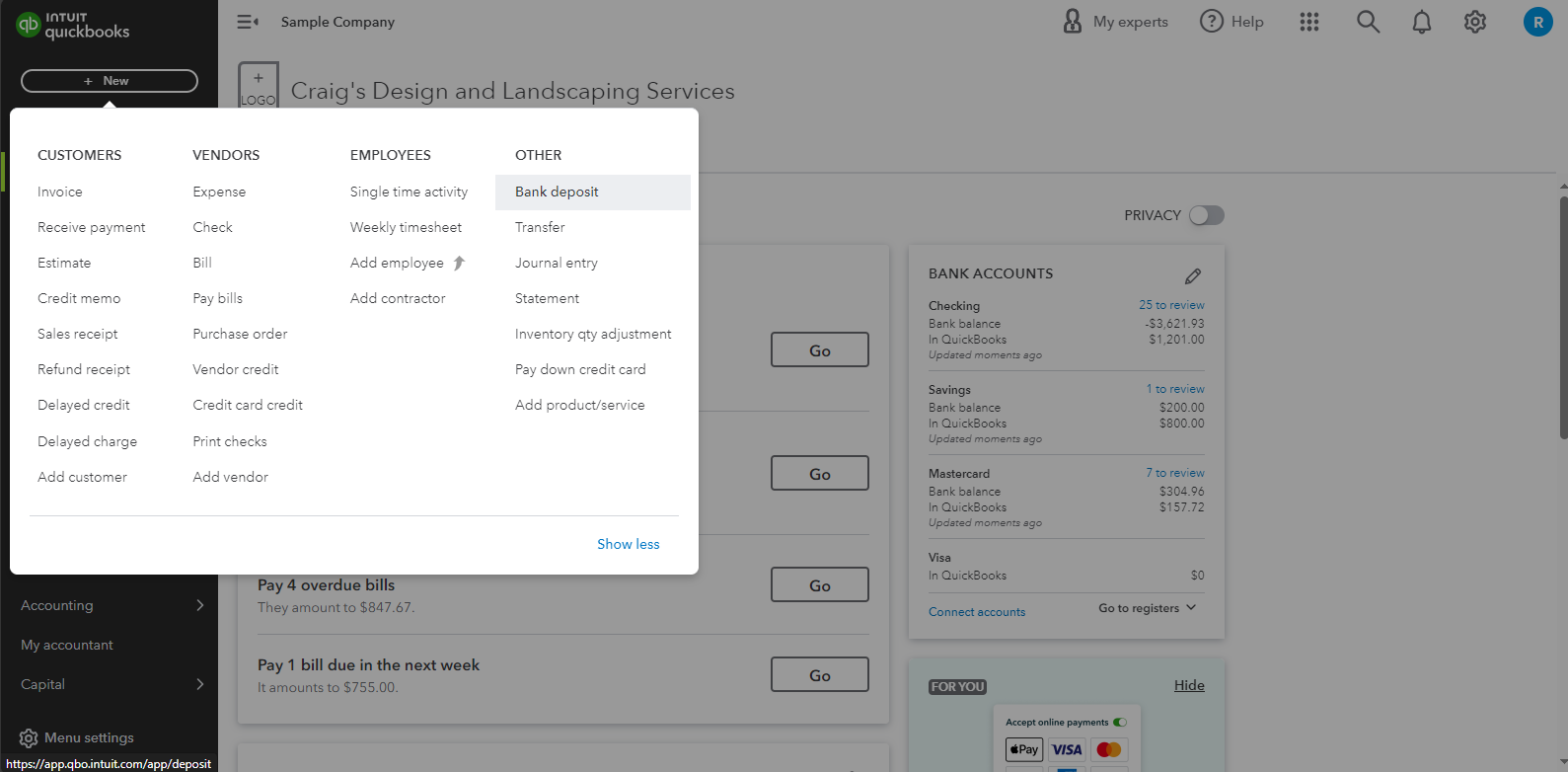Expand the Capital sidebar menu
This screenshot has height=772, width=1568.
tap(200, 684)
